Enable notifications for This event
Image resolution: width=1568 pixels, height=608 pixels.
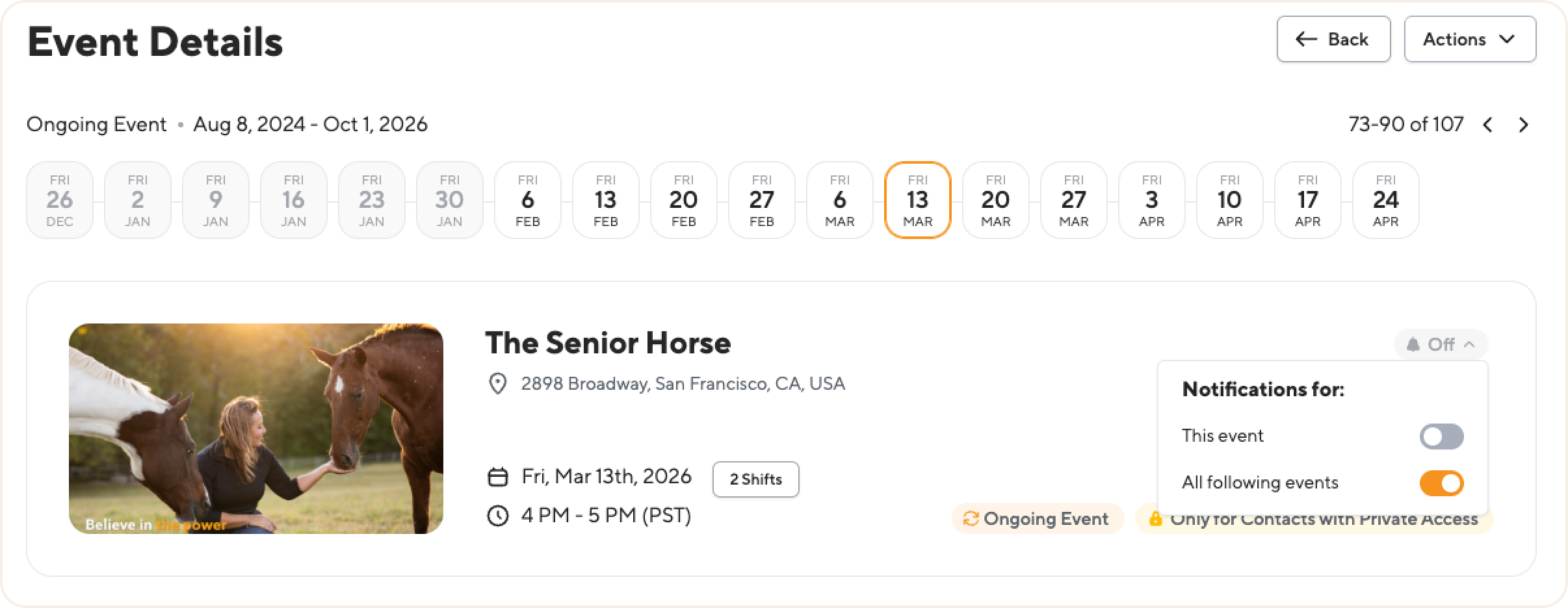click(1441, 437)
